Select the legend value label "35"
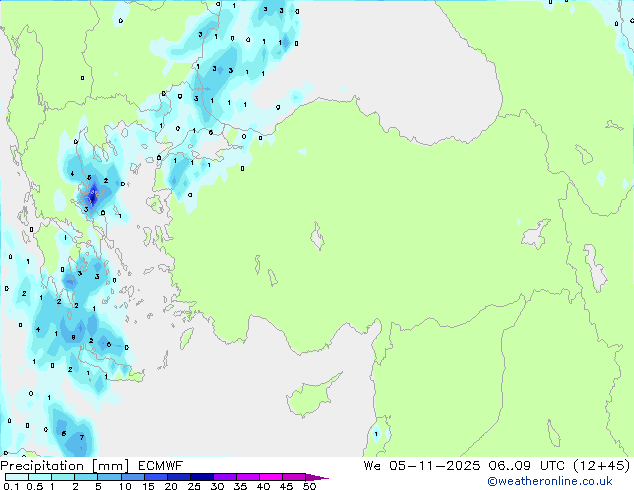 pyautogui.click(x=240, y=486)
